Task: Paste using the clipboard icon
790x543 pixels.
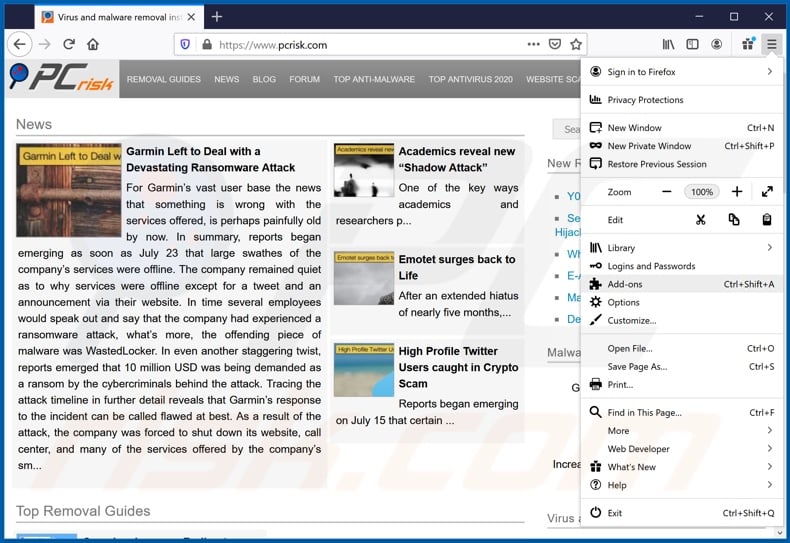Action: [767, 220]
